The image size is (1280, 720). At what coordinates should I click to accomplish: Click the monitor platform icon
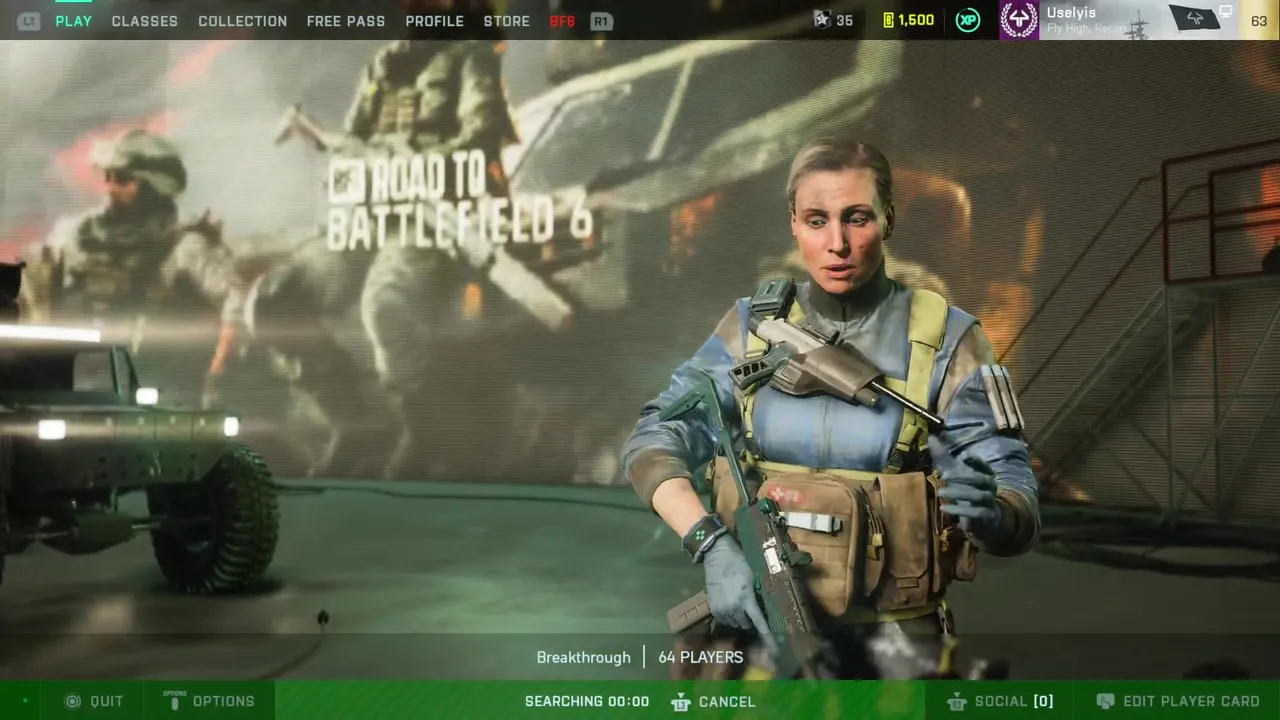point(1226,12)
